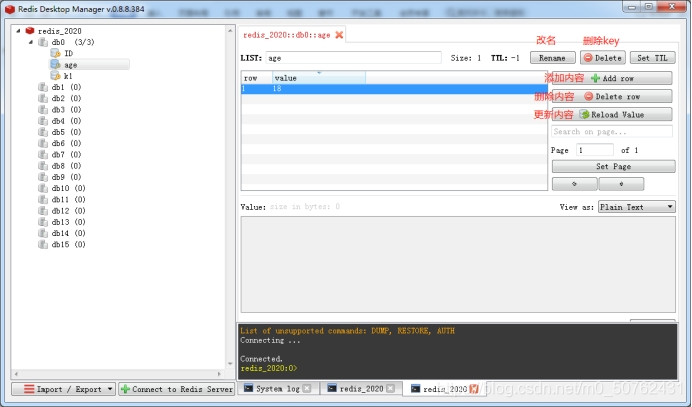Click the db13 database icon
Image resolution: width=692 pixels, height=407 pixels.
pos(43,222)
